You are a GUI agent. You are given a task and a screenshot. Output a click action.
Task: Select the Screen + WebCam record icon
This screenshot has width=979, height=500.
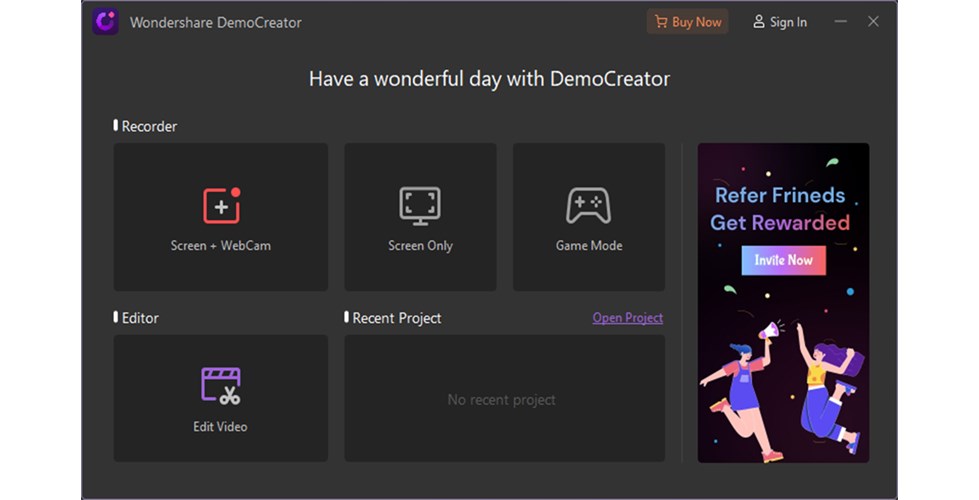tap(222, 205)
